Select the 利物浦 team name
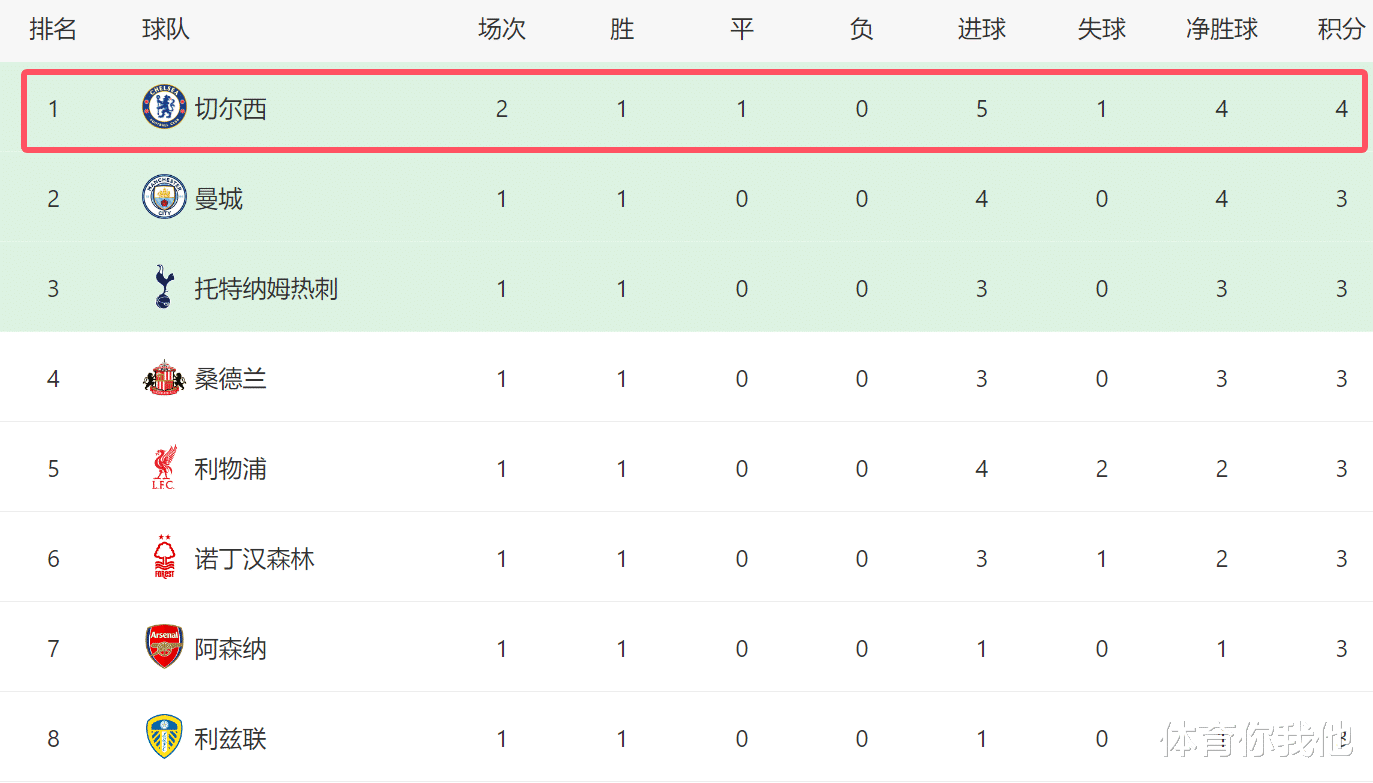This screenshot has width=1373, height=783. 231,469
